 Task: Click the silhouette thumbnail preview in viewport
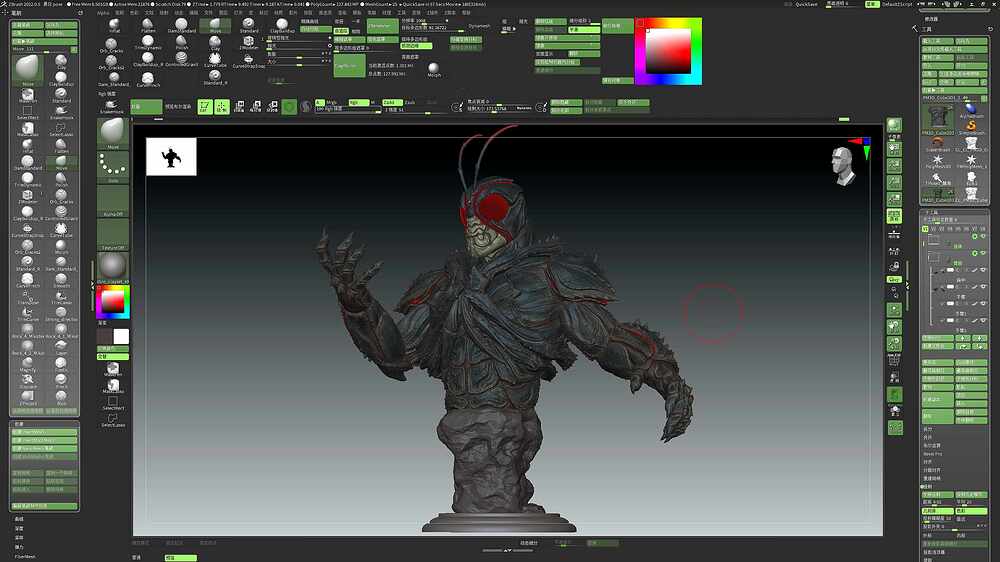point(171,156)
